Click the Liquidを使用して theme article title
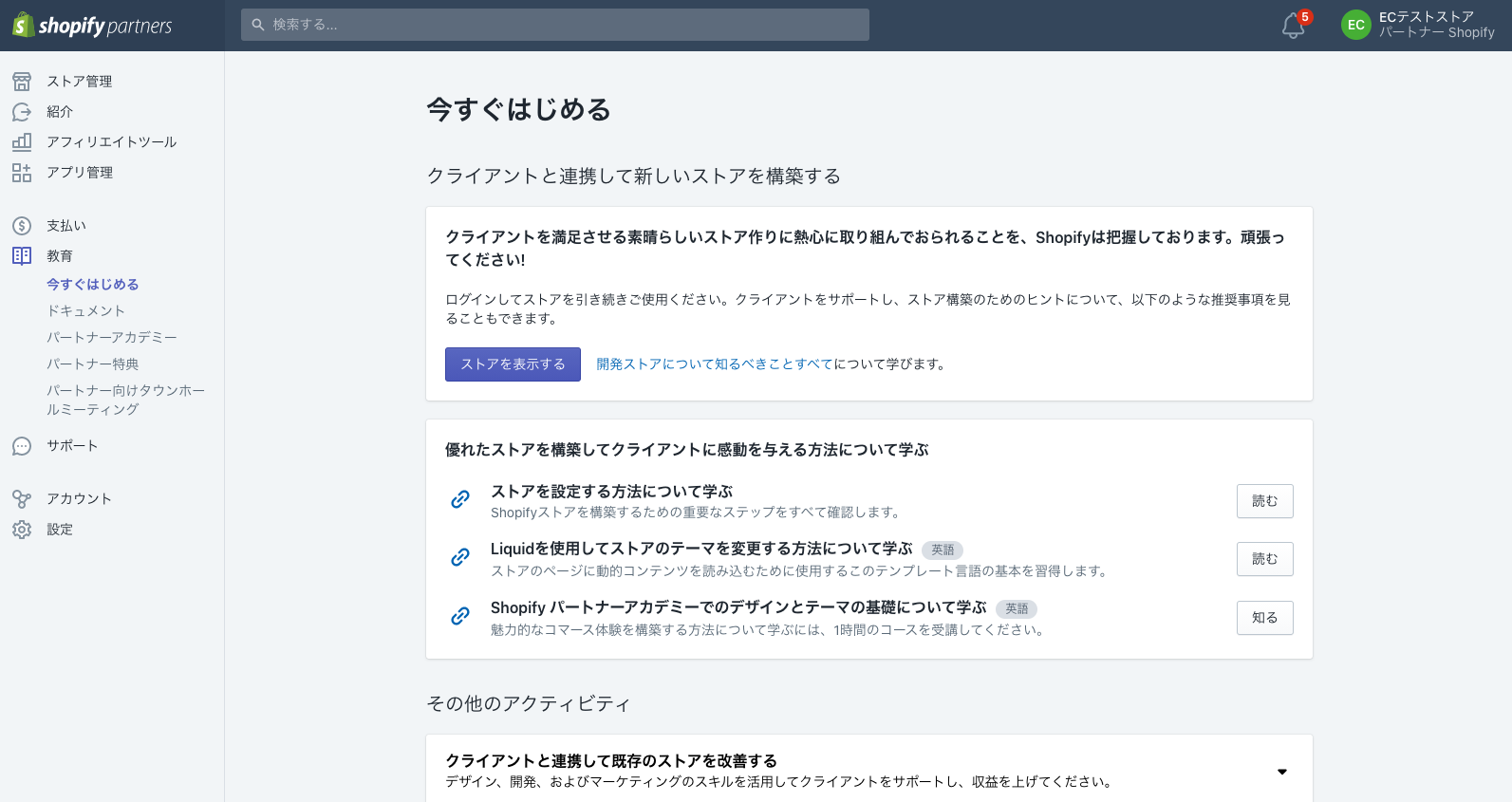This screenshot has height=802, width=1512. point(701,549)
